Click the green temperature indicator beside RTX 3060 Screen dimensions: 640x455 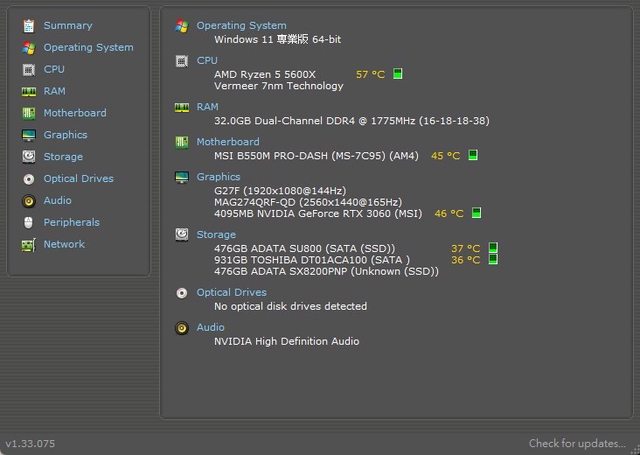click(477, 213)
